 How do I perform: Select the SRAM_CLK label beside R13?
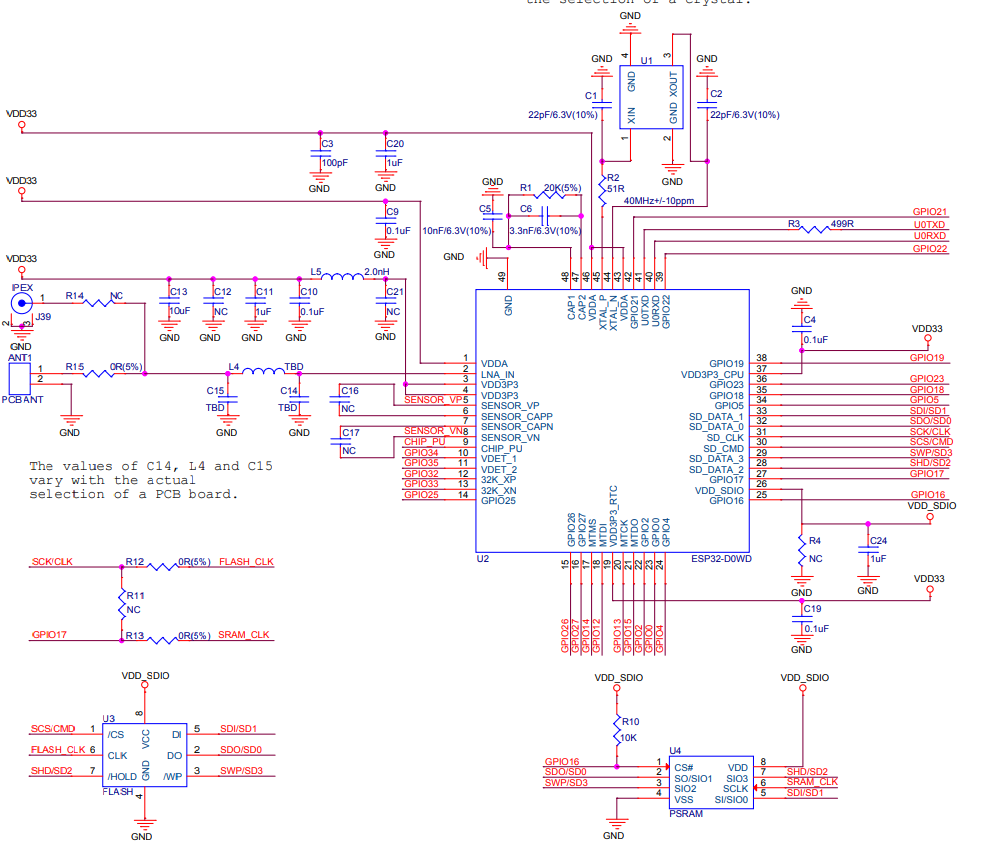point(244,635)
